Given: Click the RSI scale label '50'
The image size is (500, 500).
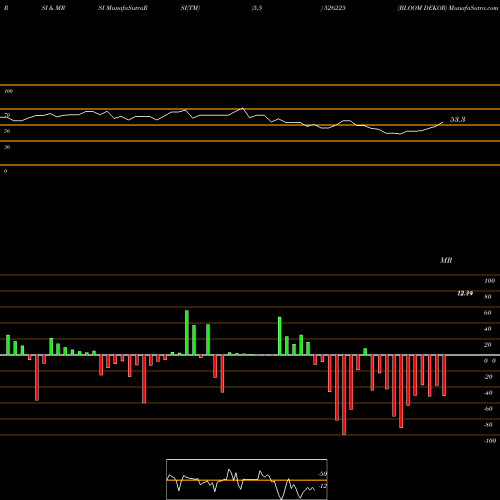Looking at the screenshot, I should (x=7, y=131).
